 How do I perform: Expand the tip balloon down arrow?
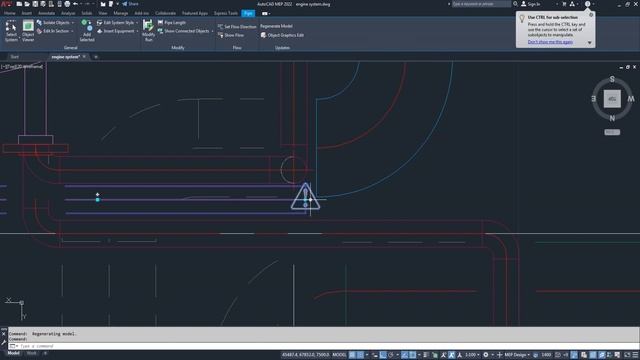coord(589,42)
